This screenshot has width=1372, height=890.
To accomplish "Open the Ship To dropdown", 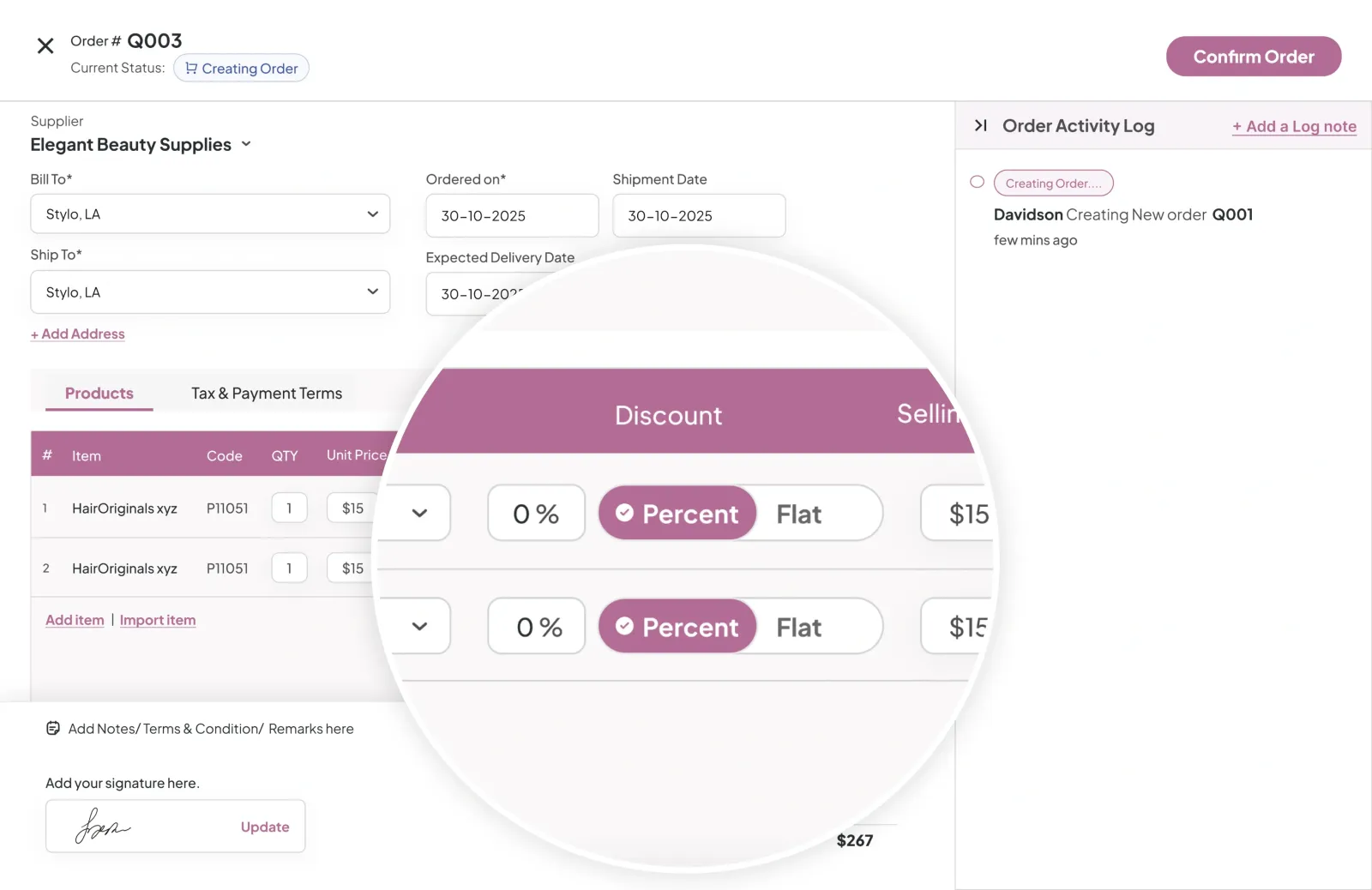I will [x=210, y=292].
